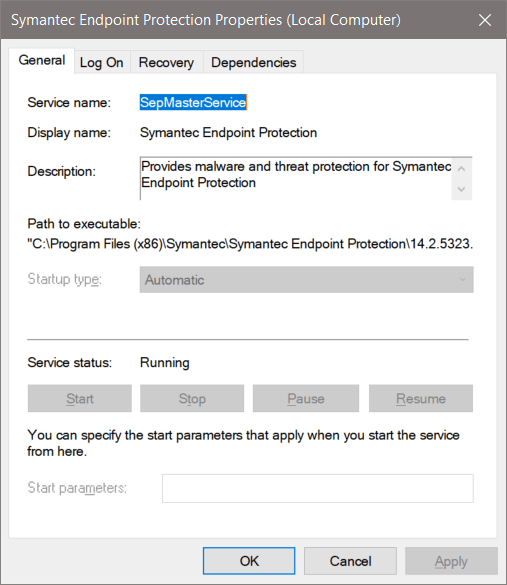Switch to the Log On tab
Viewport: 507px width, 585px height.
102,62
